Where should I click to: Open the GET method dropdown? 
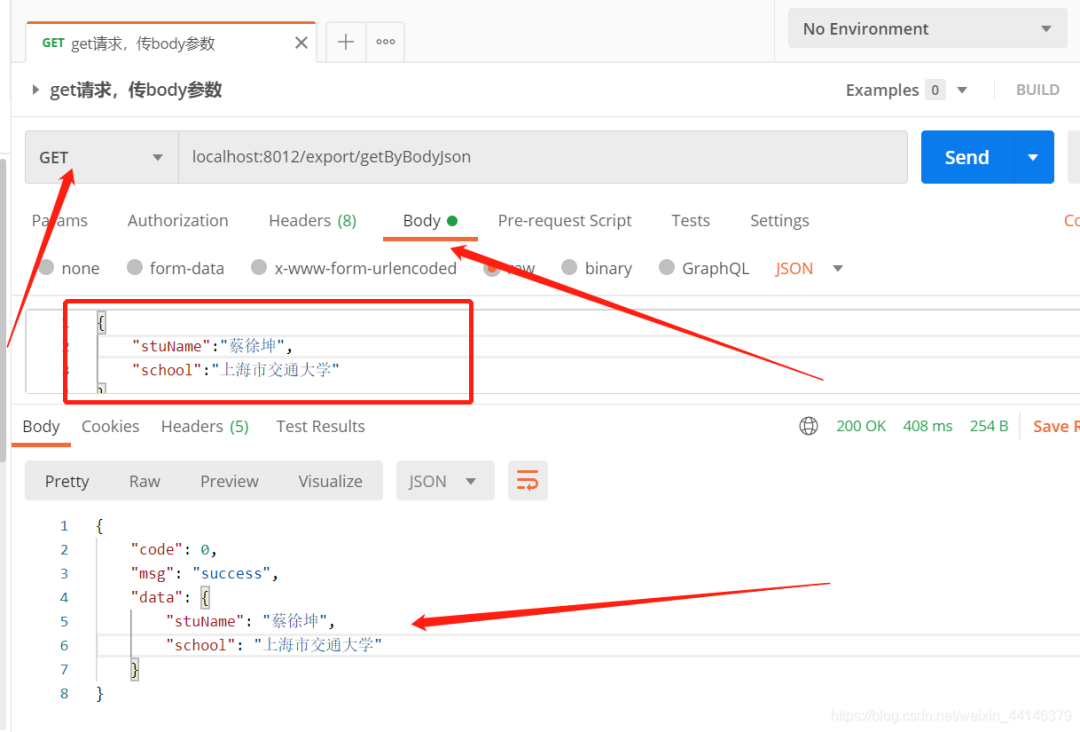coord(101,157)
